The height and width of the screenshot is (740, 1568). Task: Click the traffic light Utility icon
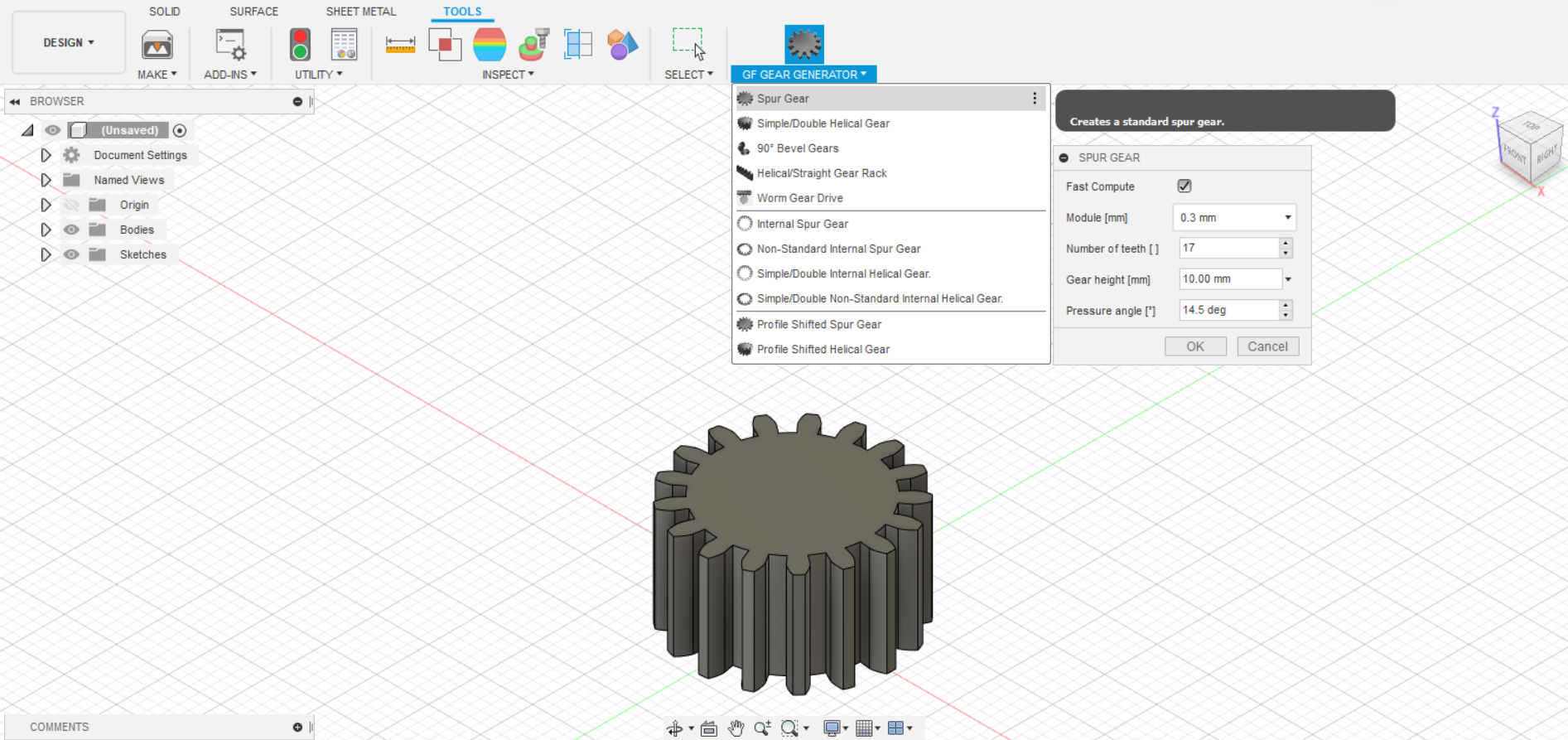click(300, 45)
